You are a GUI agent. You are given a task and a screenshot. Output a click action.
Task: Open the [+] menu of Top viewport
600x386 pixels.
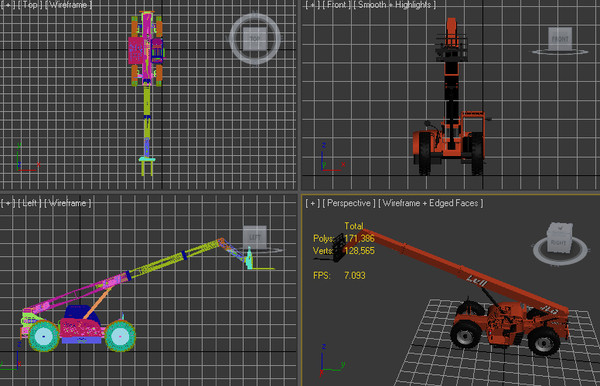7,5
